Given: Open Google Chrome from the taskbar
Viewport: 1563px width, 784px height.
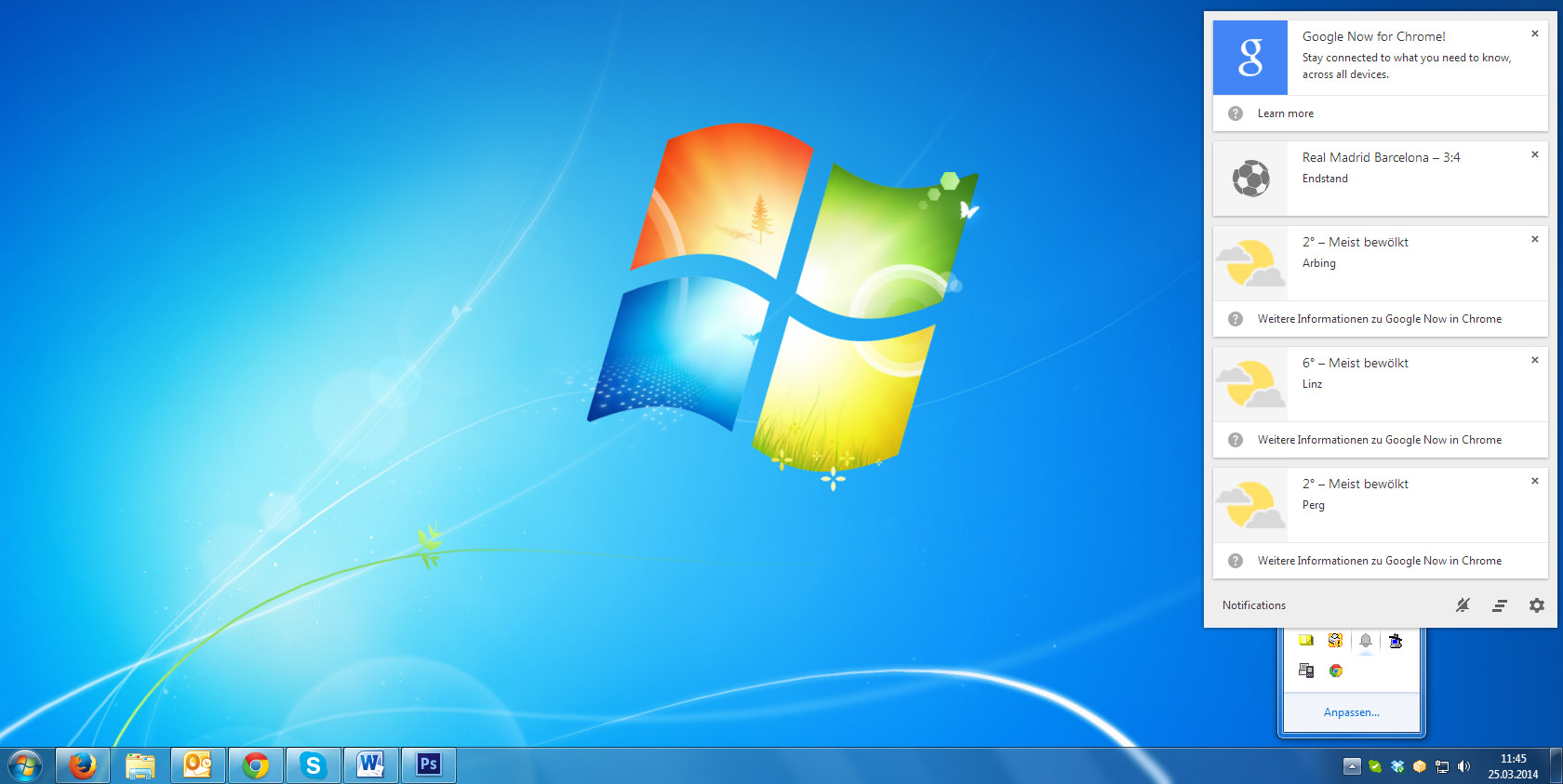Looking at the screenshot, I should coord(256,765).
